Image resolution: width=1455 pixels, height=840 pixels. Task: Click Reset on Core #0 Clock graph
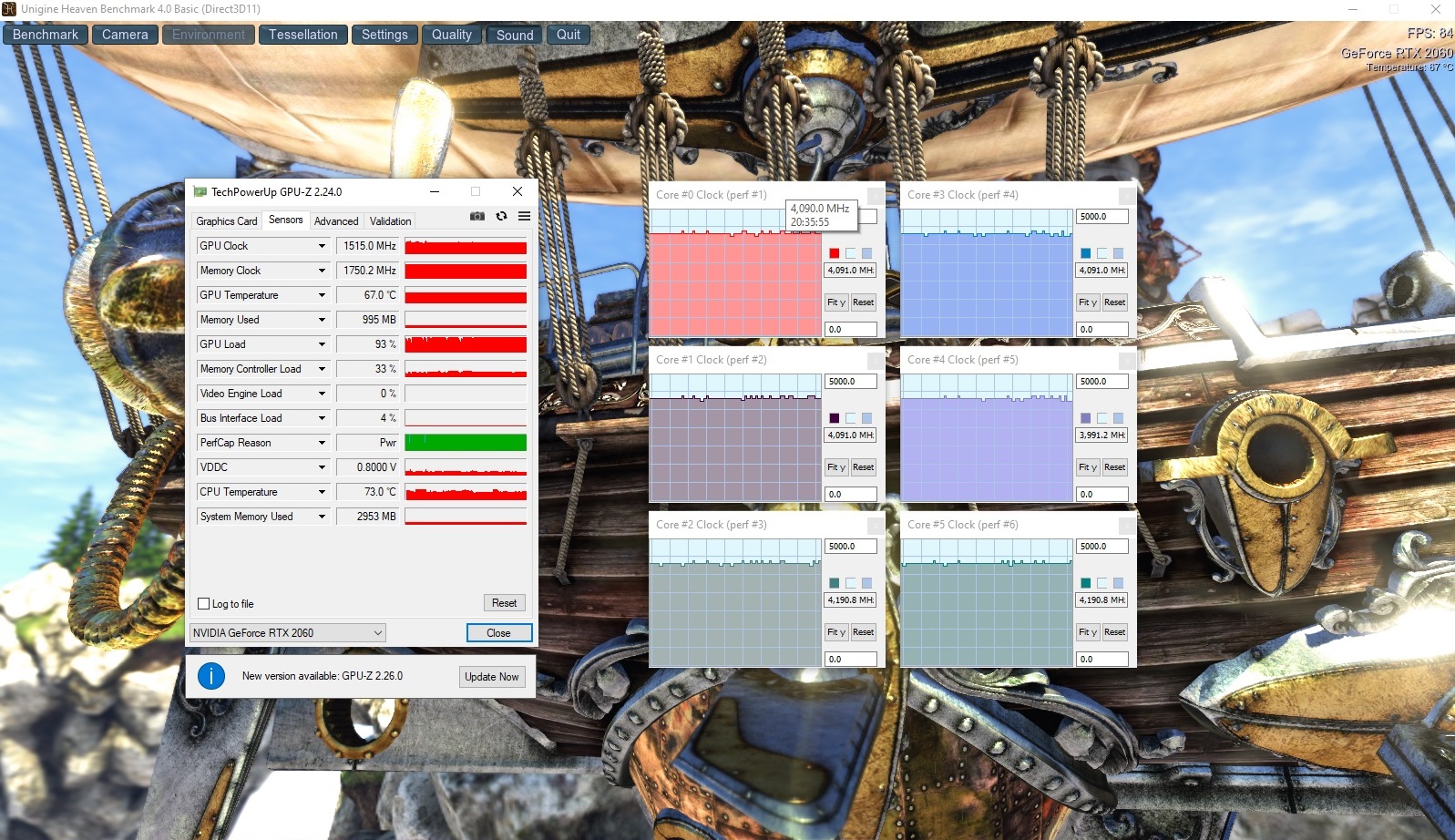(864, 302)
